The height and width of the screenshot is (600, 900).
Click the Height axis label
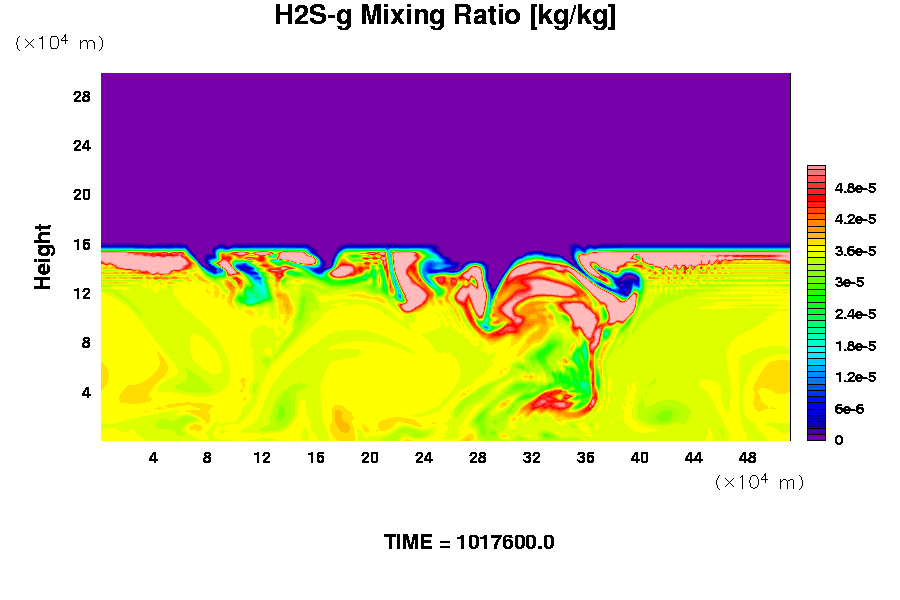pos(43,256)
